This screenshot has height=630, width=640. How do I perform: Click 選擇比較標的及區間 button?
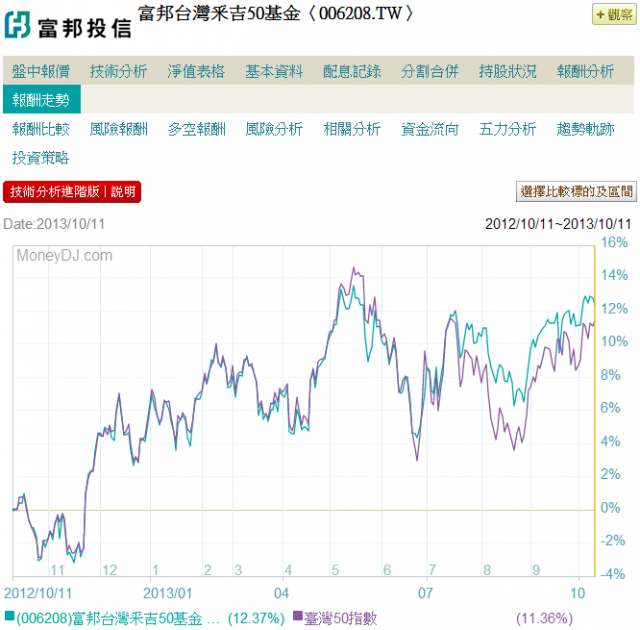576,191
